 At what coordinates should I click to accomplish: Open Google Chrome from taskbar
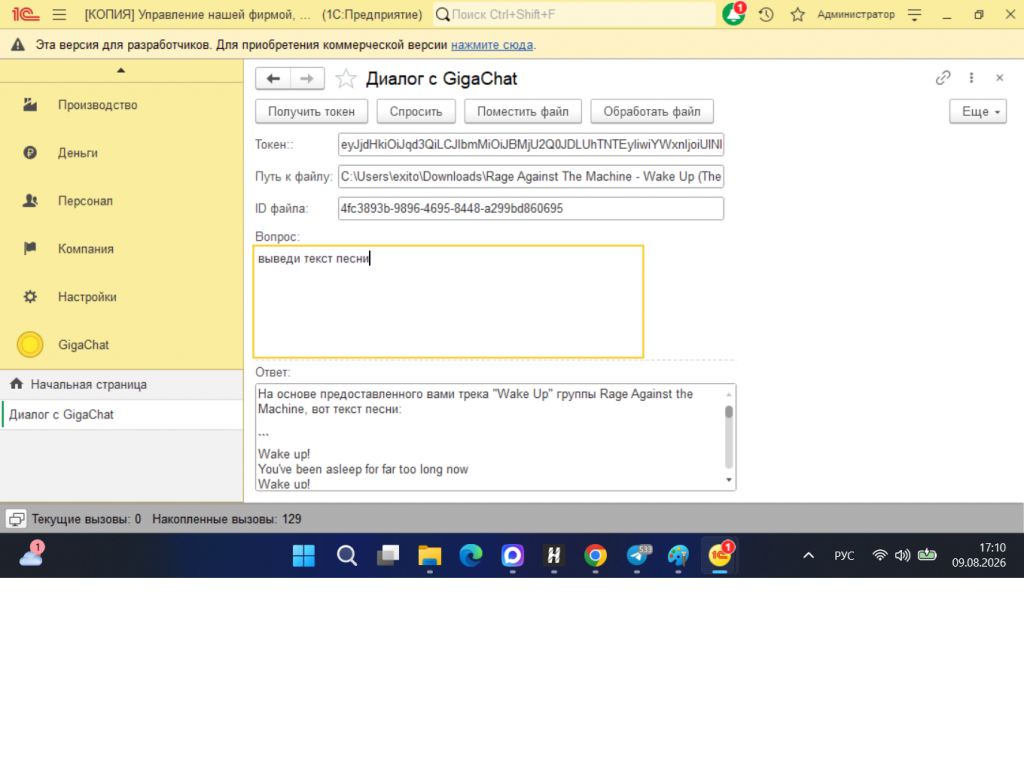coord(596,556)
